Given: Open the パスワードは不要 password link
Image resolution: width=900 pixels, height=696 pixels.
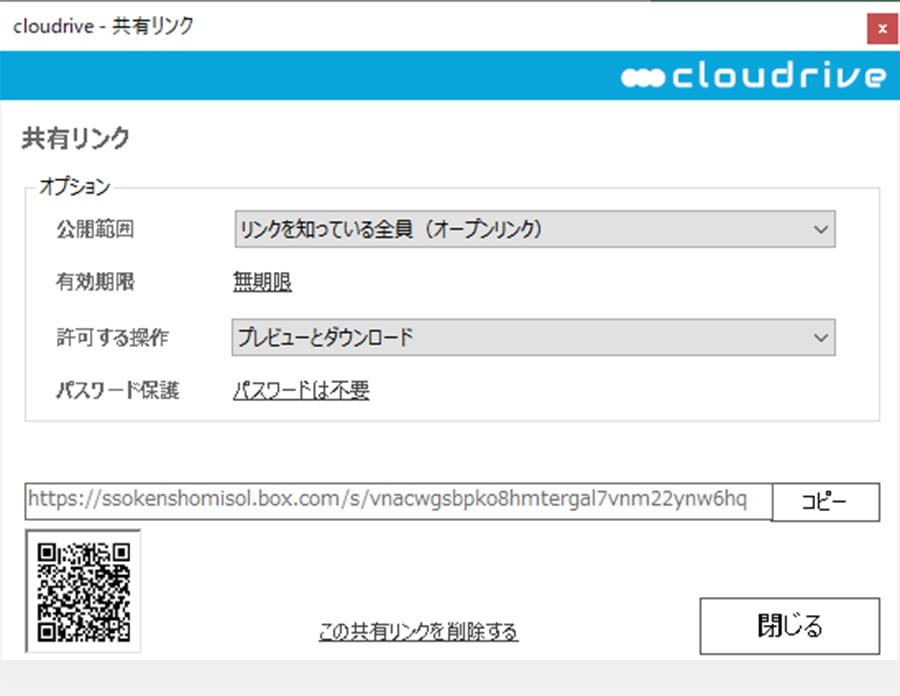Looking at the screenshot, I should [x=301, y=390].
